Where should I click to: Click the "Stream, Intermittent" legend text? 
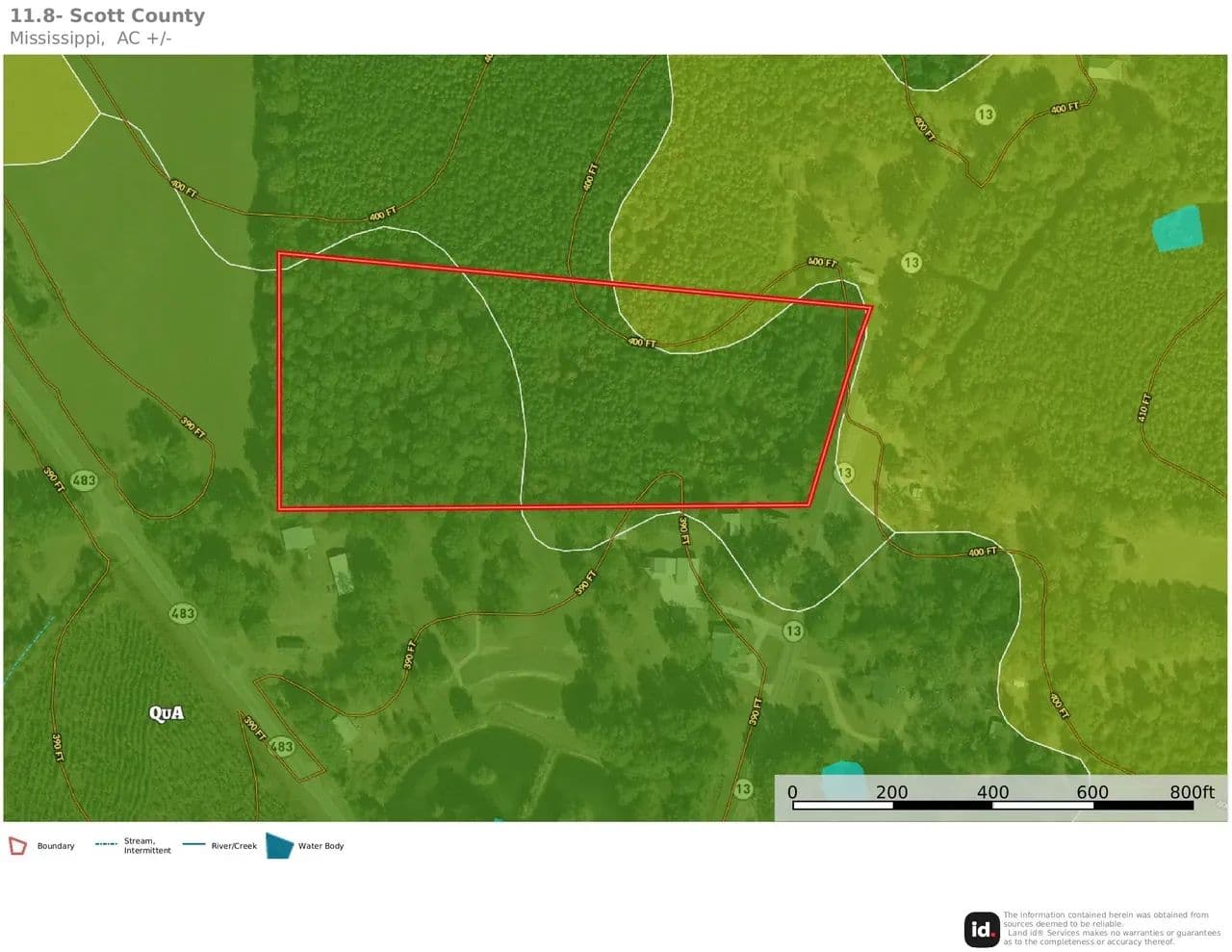tap(147, 845)
